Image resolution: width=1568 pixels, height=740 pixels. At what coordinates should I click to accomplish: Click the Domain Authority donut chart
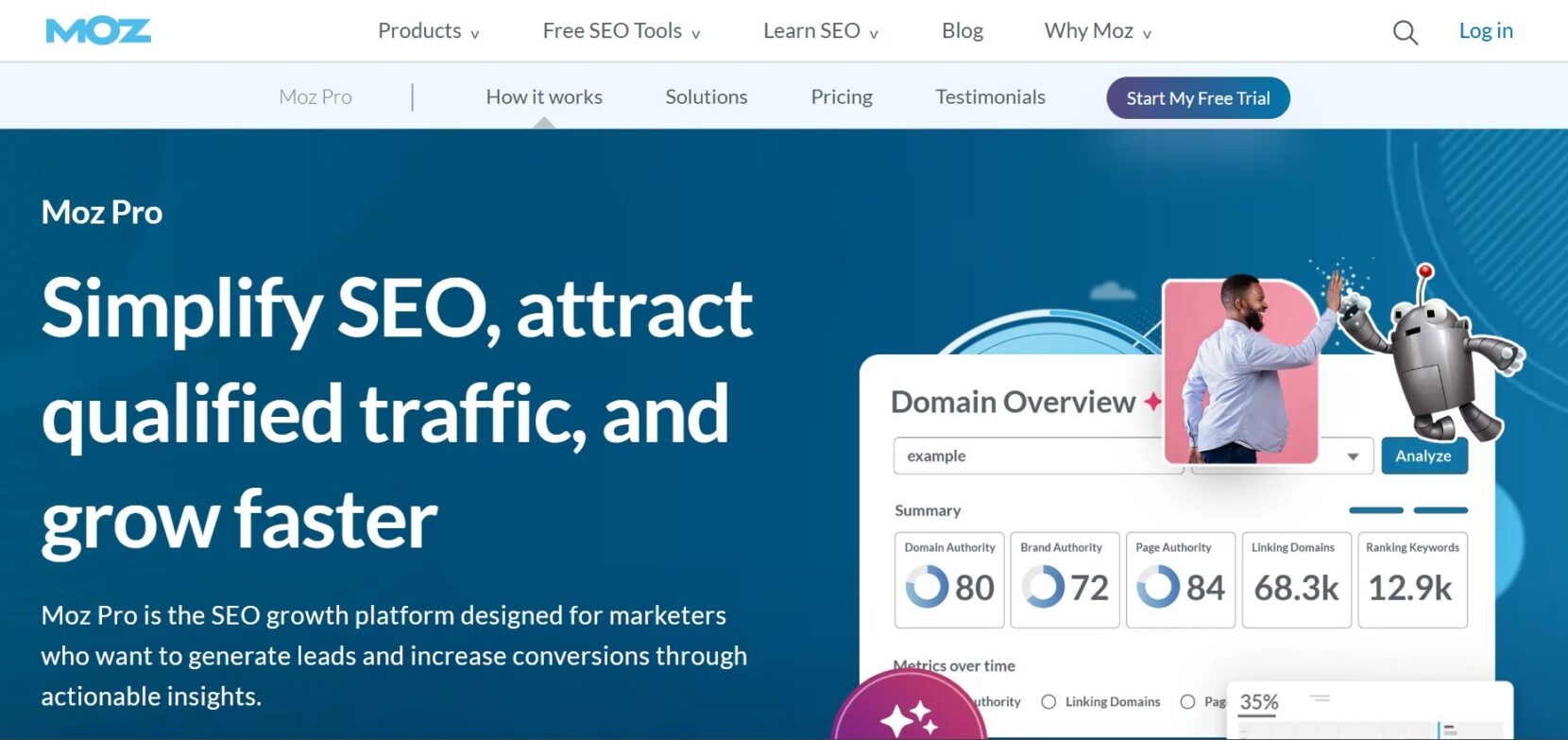927,586
